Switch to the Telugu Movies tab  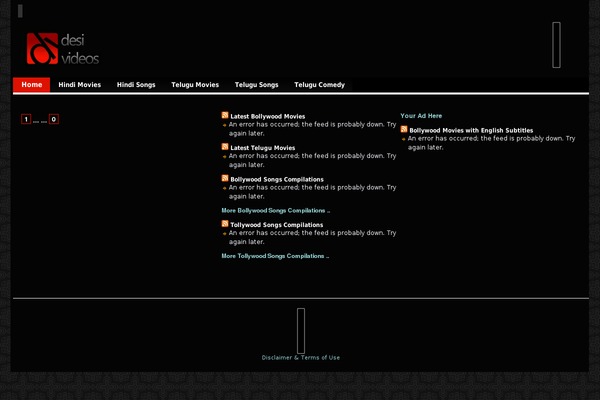(195, 85)
